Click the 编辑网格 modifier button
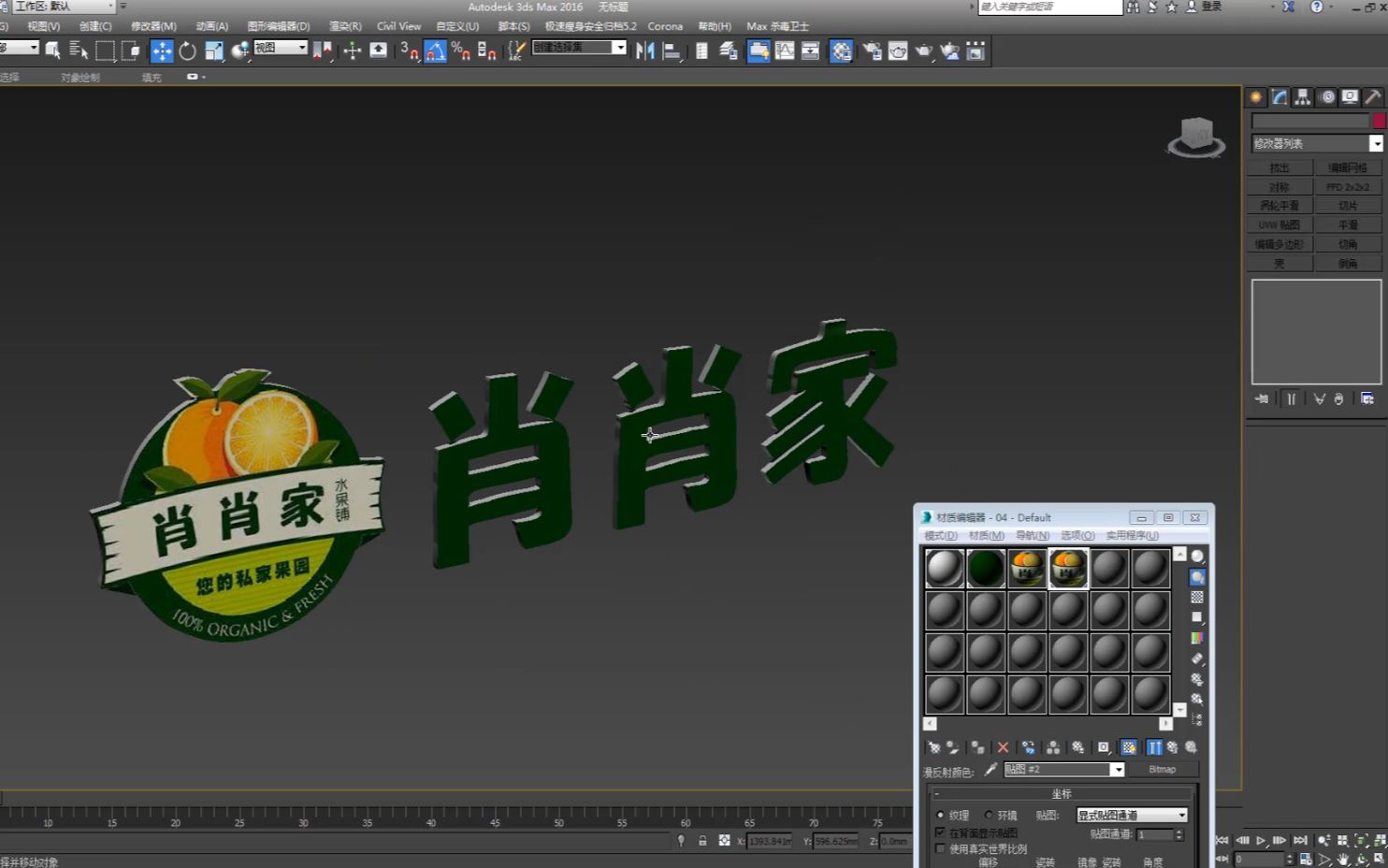Viewport: 1388px width, 868px height. tap(1348, 168)
